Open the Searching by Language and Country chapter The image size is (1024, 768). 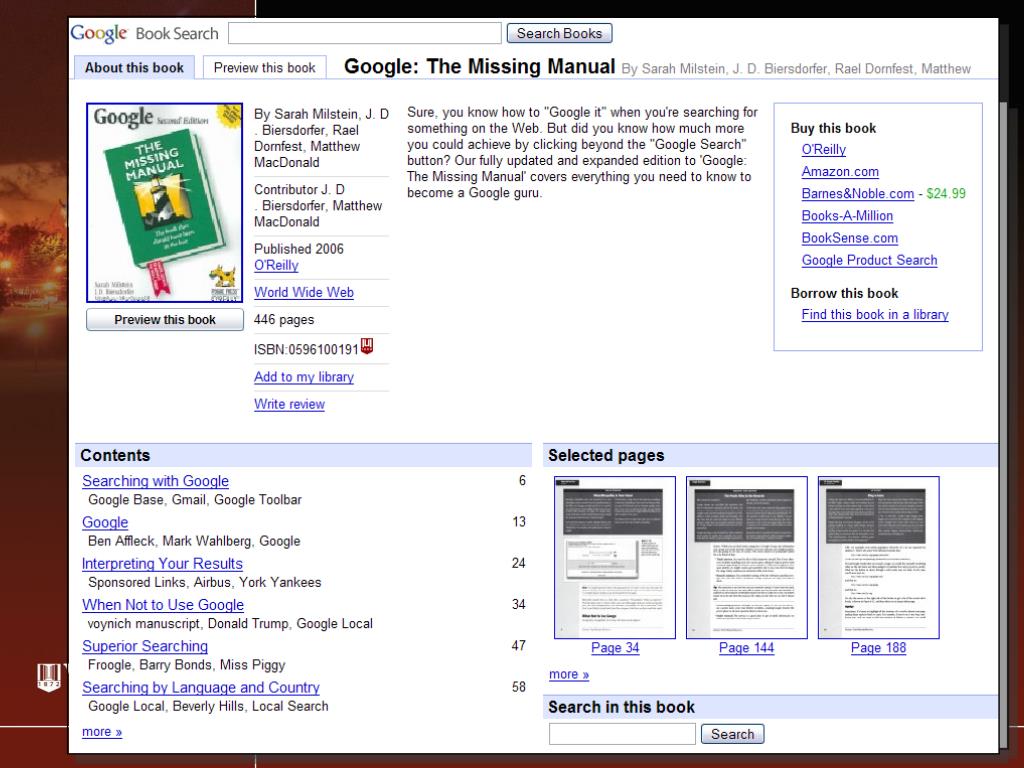point(200,687)
